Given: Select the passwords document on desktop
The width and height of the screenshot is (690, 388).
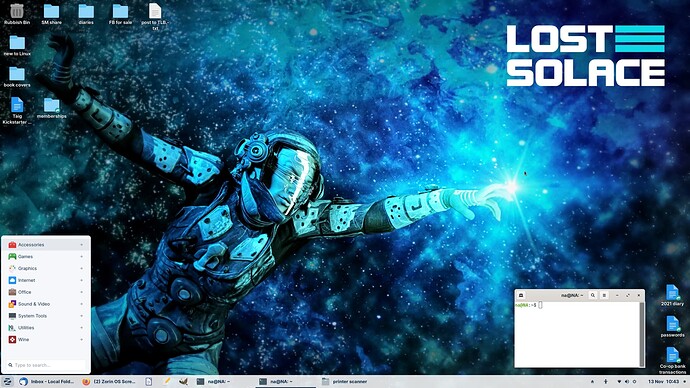Looking at the screenshot, I should (672, 327).
